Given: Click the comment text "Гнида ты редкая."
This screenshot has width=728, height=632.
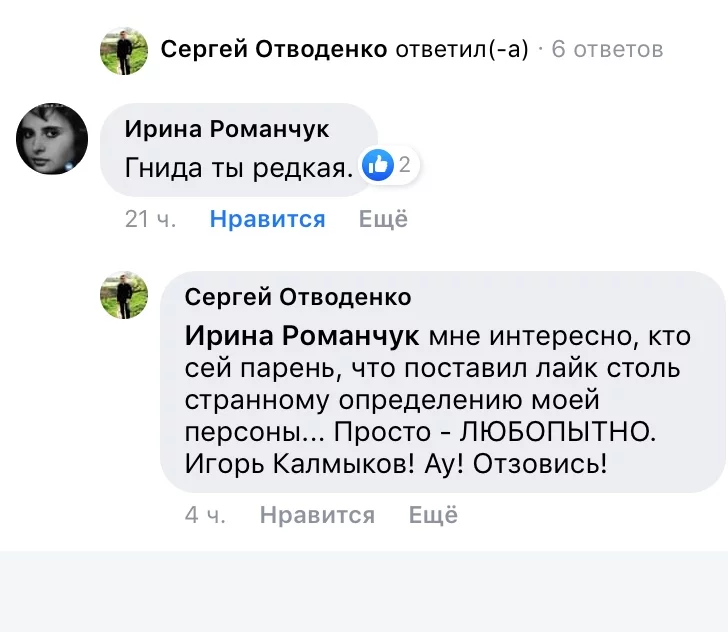Looking at the screenshot, I should (239, 167).
